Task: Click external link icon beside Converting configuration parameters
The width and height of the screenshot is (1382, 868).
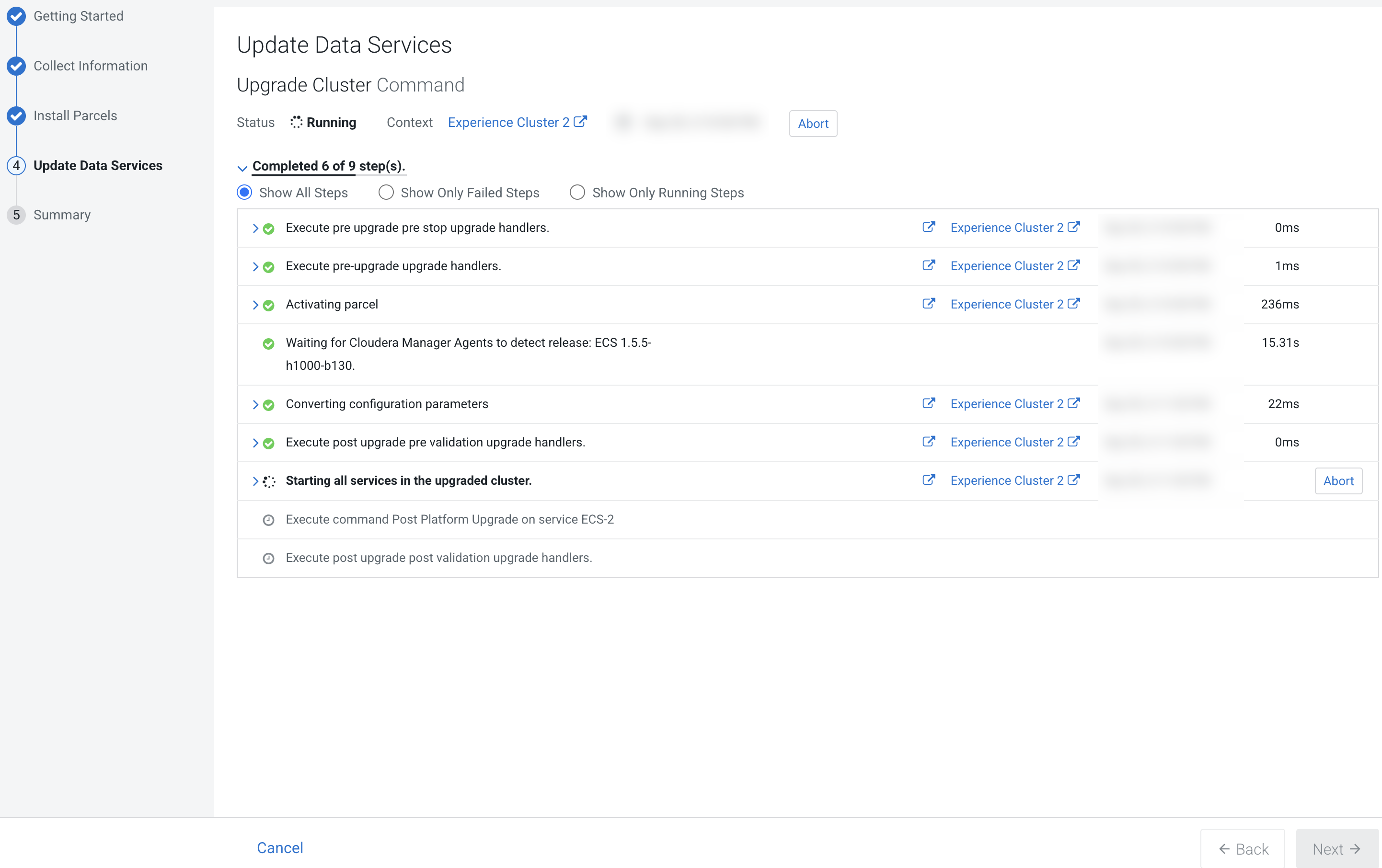Action: (x=928, y=403)
